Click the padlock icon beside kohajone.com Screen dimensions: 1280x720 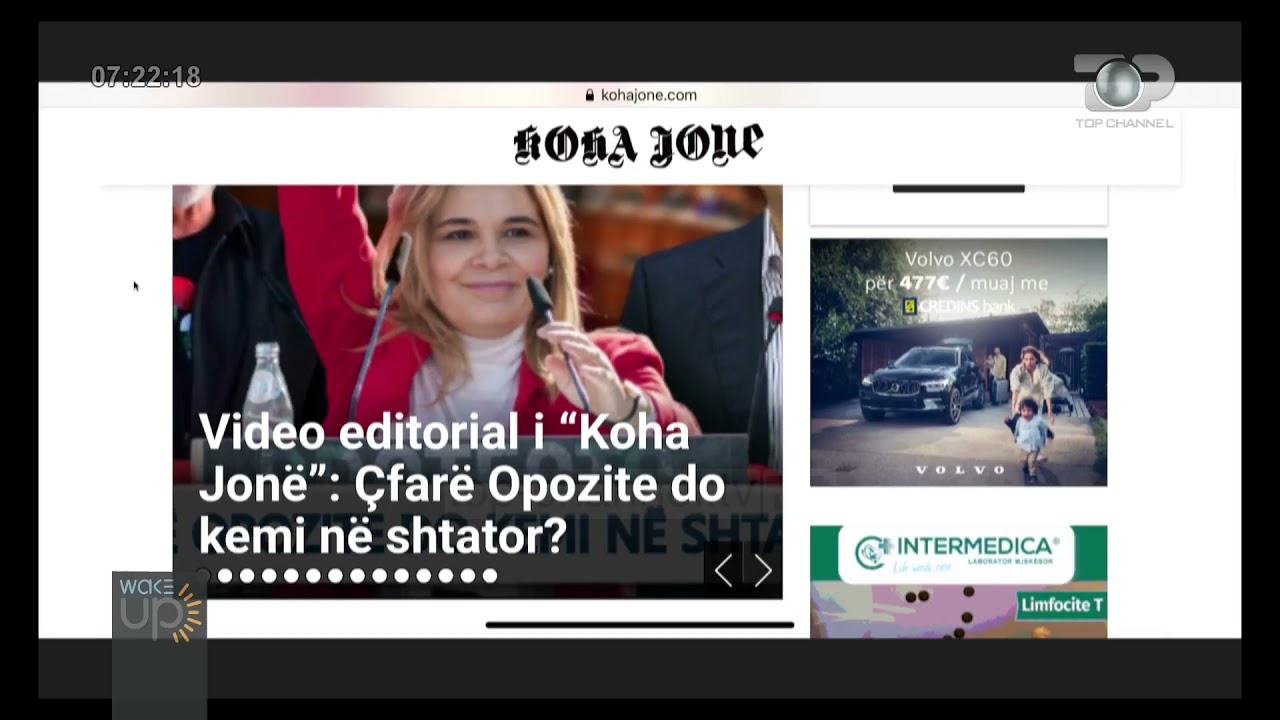(x=589, y=95)
